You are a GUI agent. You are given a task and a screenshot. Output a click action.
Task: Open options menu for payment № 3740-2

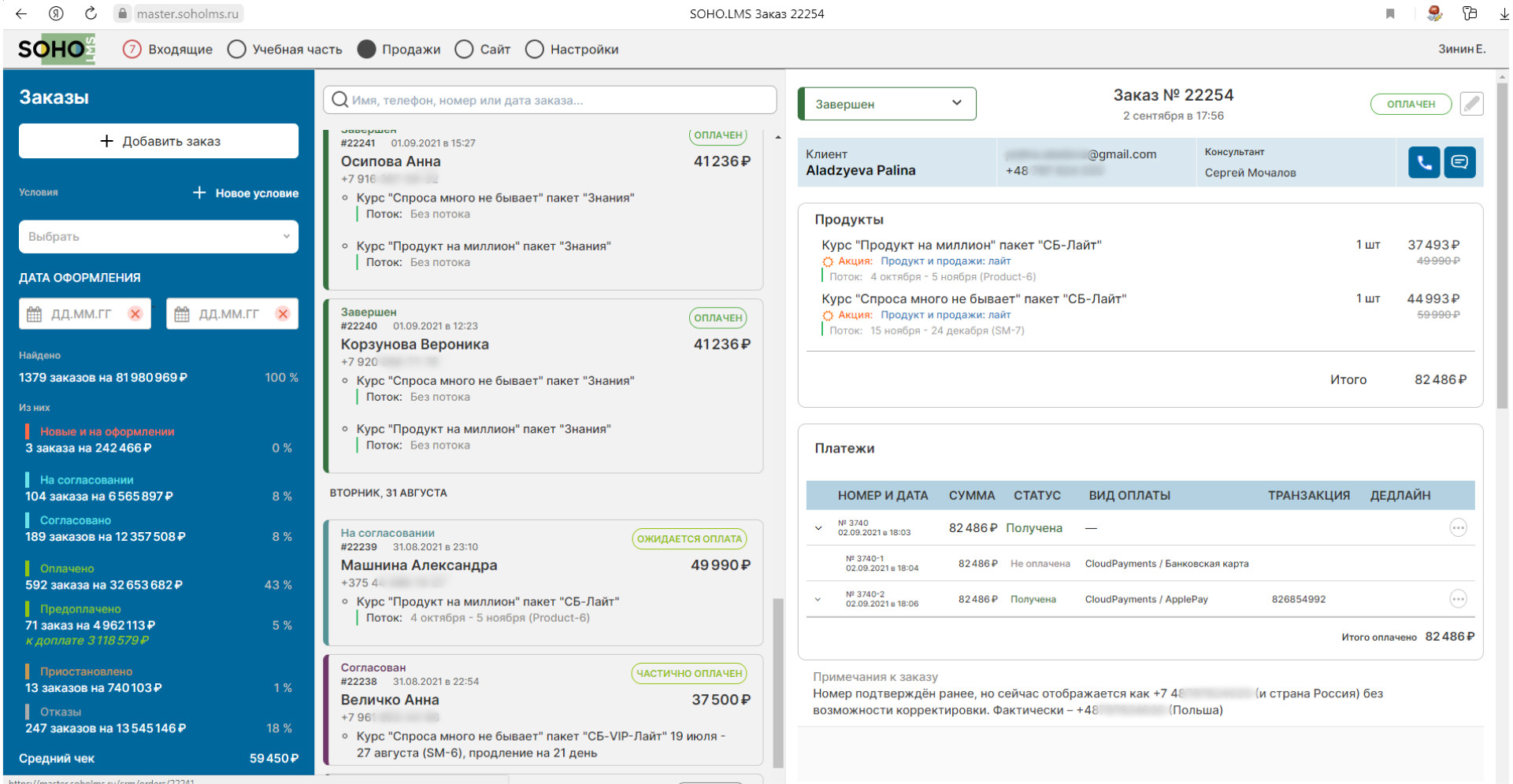[1458, 599]
